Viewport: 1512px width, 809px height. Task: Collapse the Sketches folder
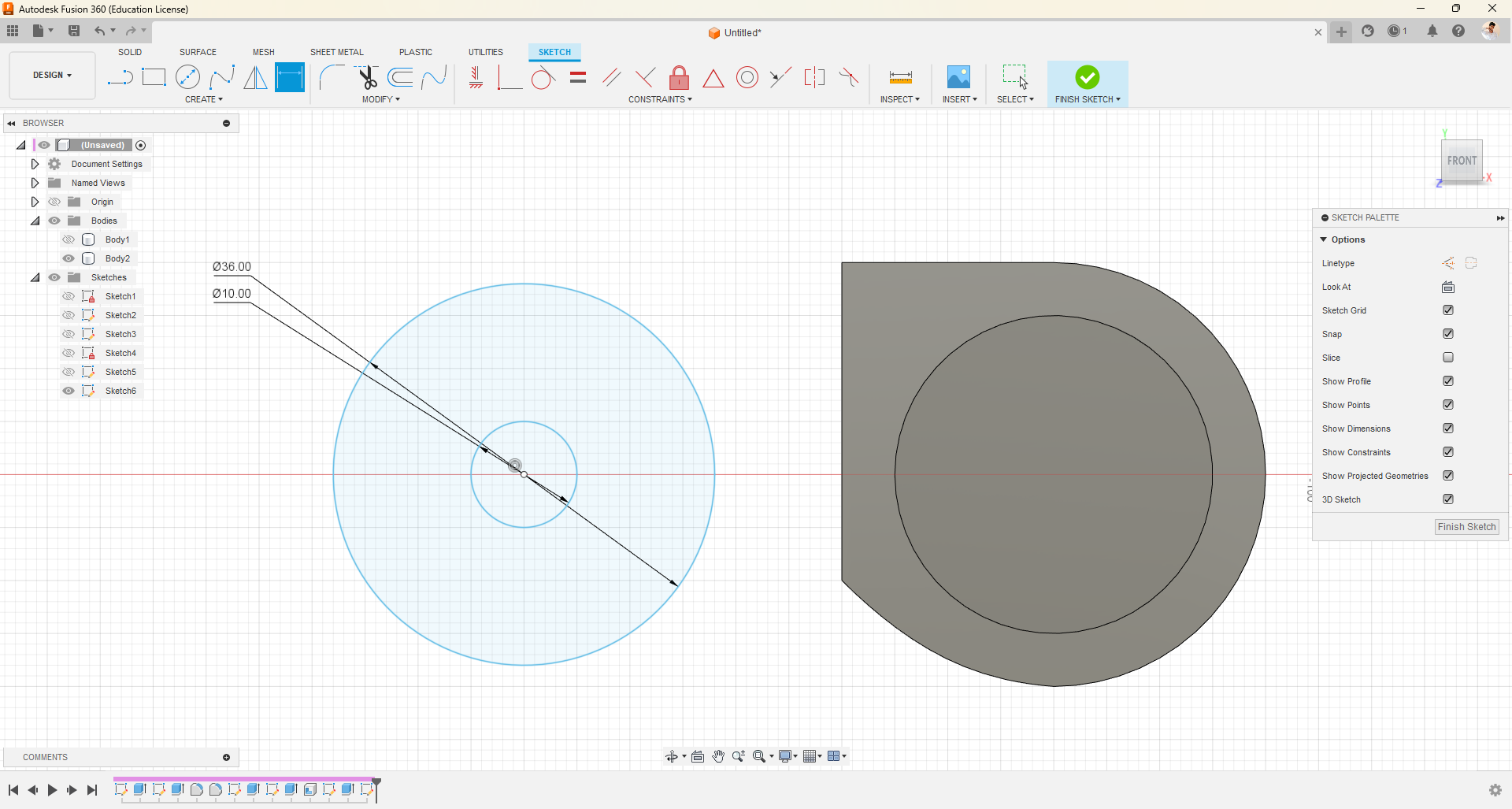tap(35, 277)
